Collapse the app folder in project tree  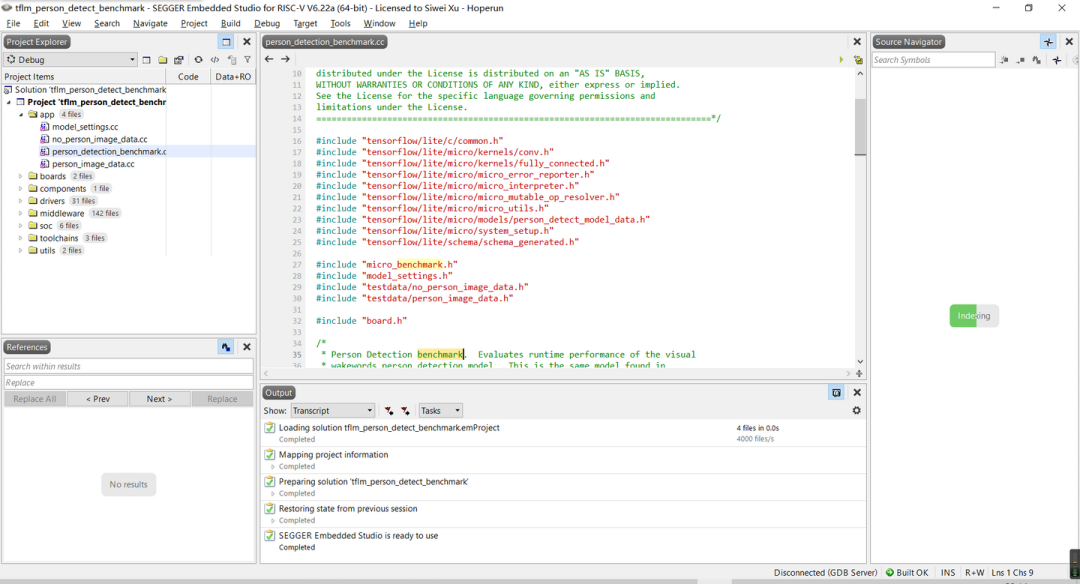pyautogui.click(x=21, y=114)
